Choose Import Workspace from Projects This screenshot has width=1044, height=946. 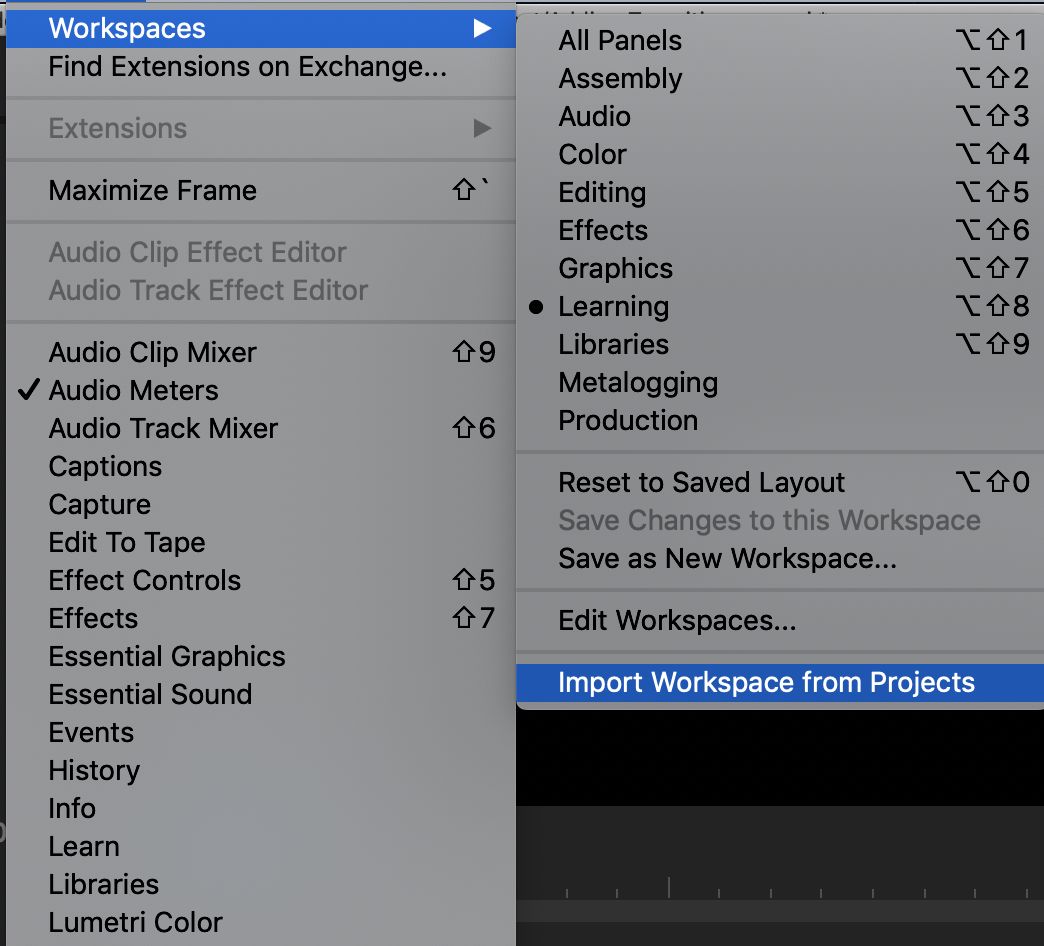[x=766, y=682]
